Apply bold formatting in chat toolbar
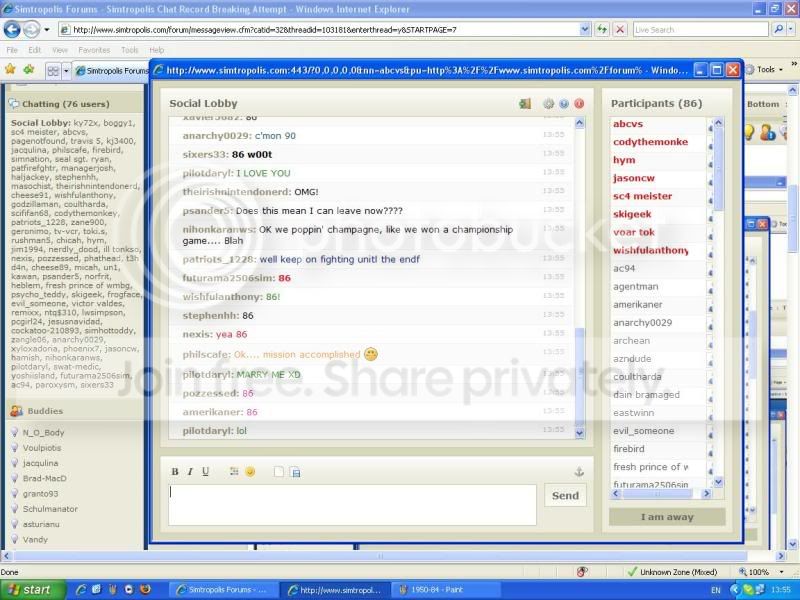This screenshot has height=600, width=800. pos(175,471)
